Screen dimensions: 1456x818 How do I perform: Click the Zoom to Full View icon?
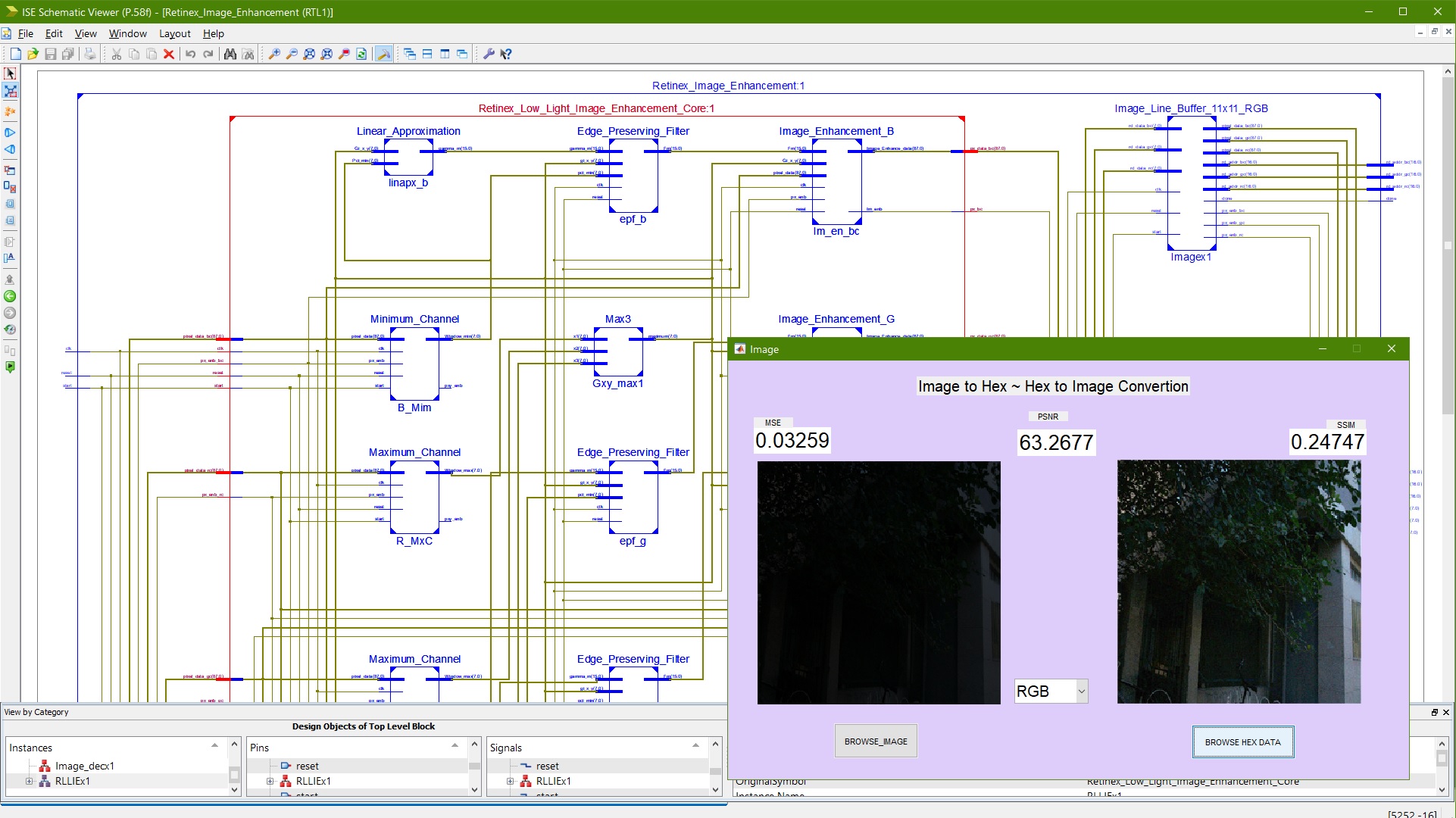(309, 54)
